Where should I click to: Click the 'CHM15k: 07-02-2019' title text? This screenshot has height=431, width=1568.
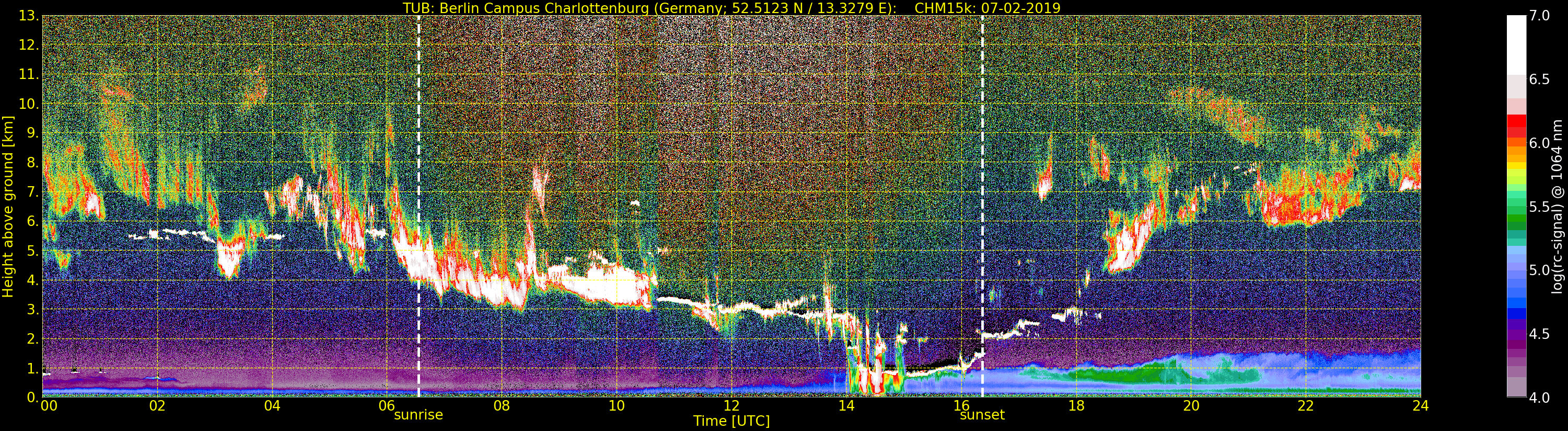(988, 8)
